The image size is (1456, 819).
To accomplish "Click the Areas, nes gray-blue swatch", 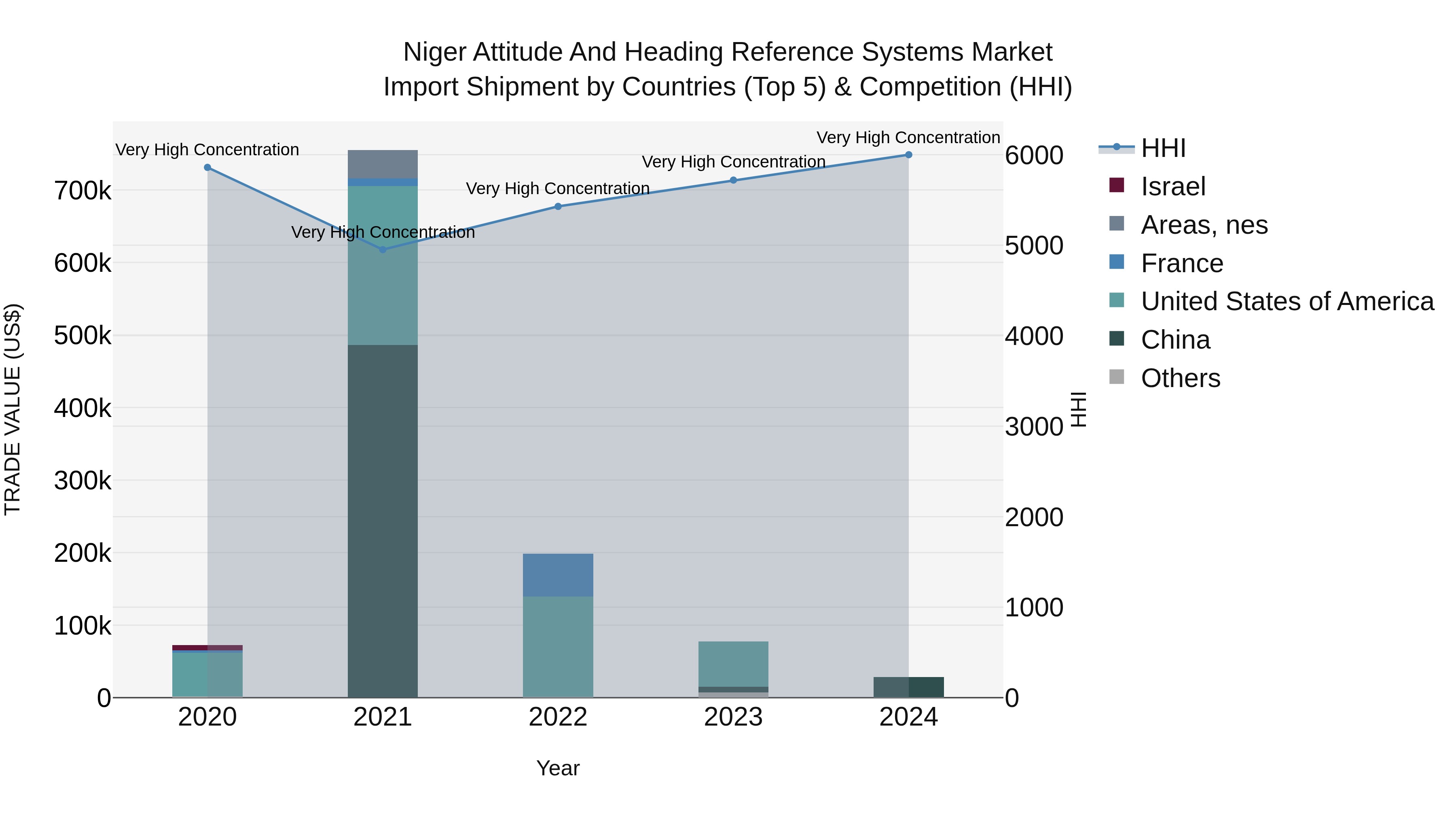I will pyautogui.click(x=1117, y=223).
